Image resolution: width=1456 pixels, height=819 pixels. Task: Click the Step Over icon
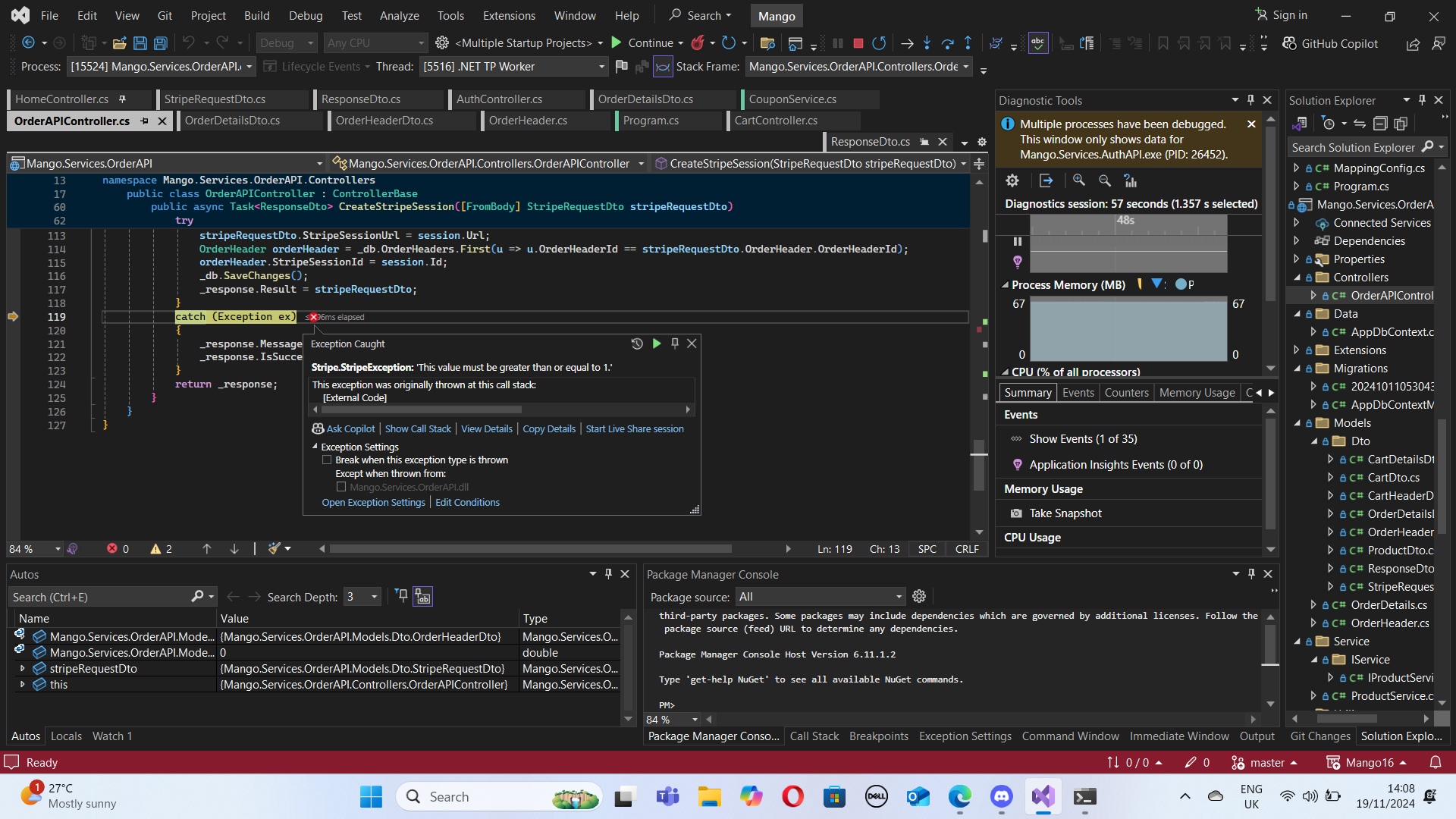[947, 43]
